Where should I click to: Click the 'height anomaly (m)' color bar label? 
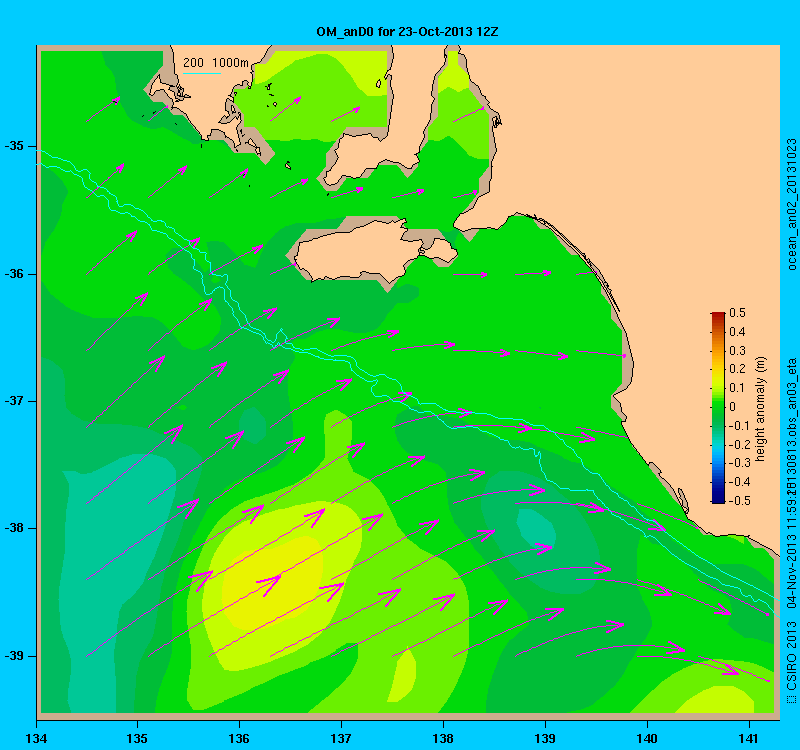click(760, 409)
